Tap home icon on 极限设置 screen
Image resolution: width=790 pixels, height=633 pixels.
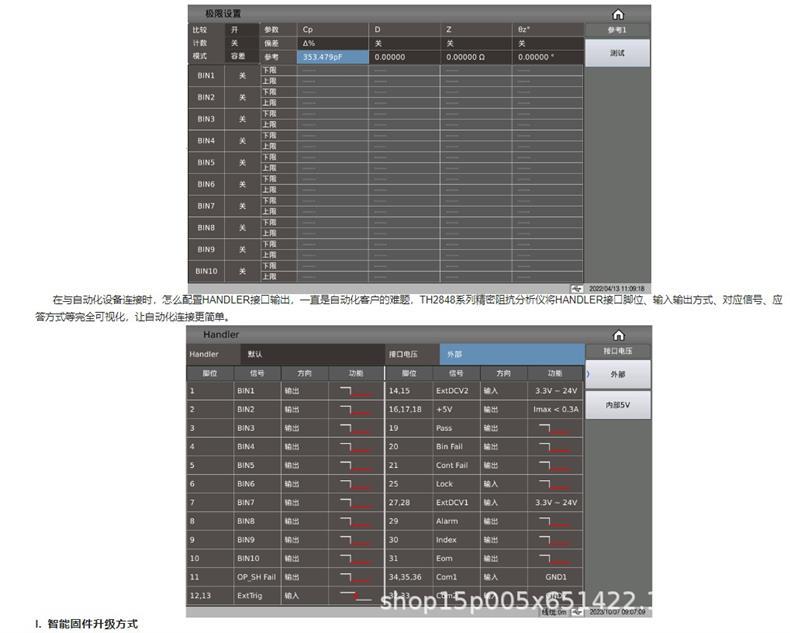click(x=618, y=14)
